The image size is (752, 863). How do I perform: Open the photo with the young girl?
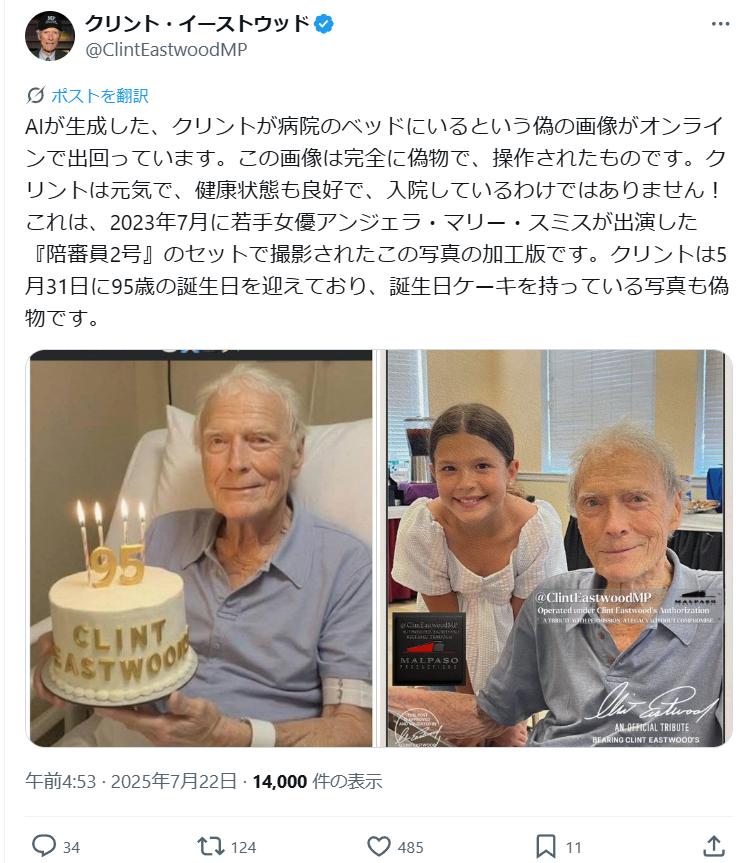(556, 548)
